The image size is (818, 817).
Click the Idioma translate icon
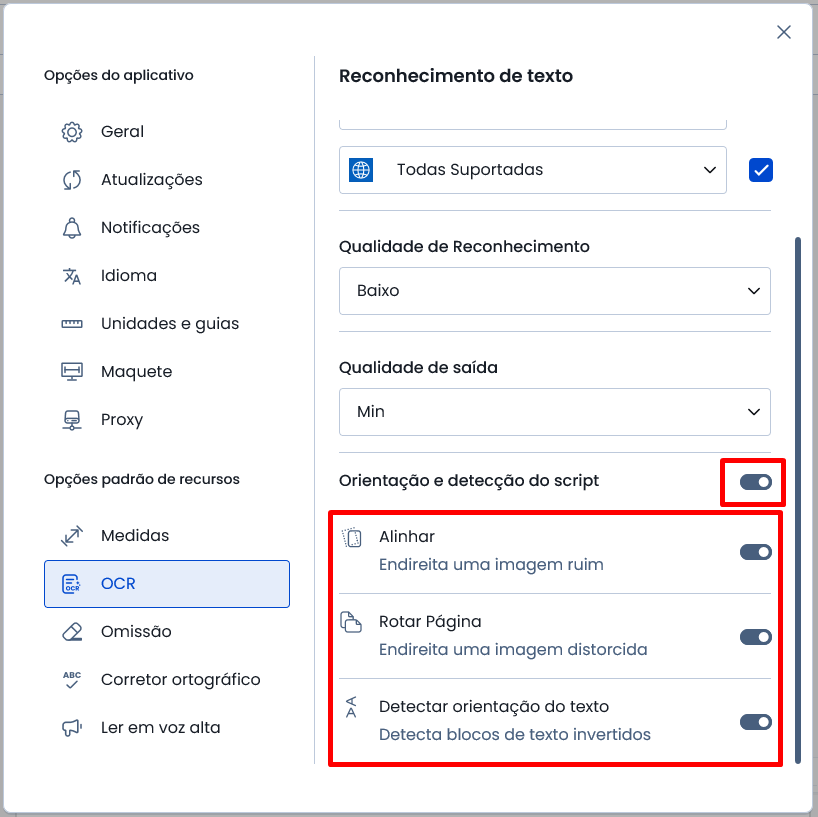tap(72, 276)
